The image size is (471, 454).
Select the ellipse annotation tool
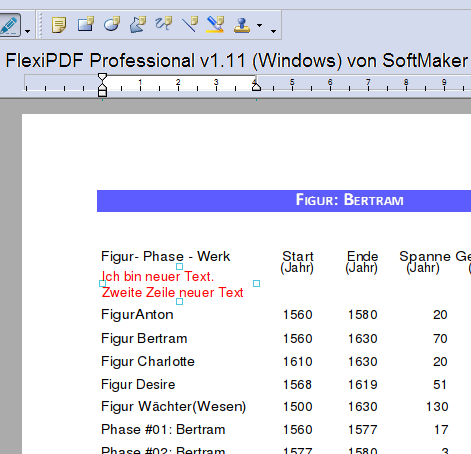pos(111,24)
